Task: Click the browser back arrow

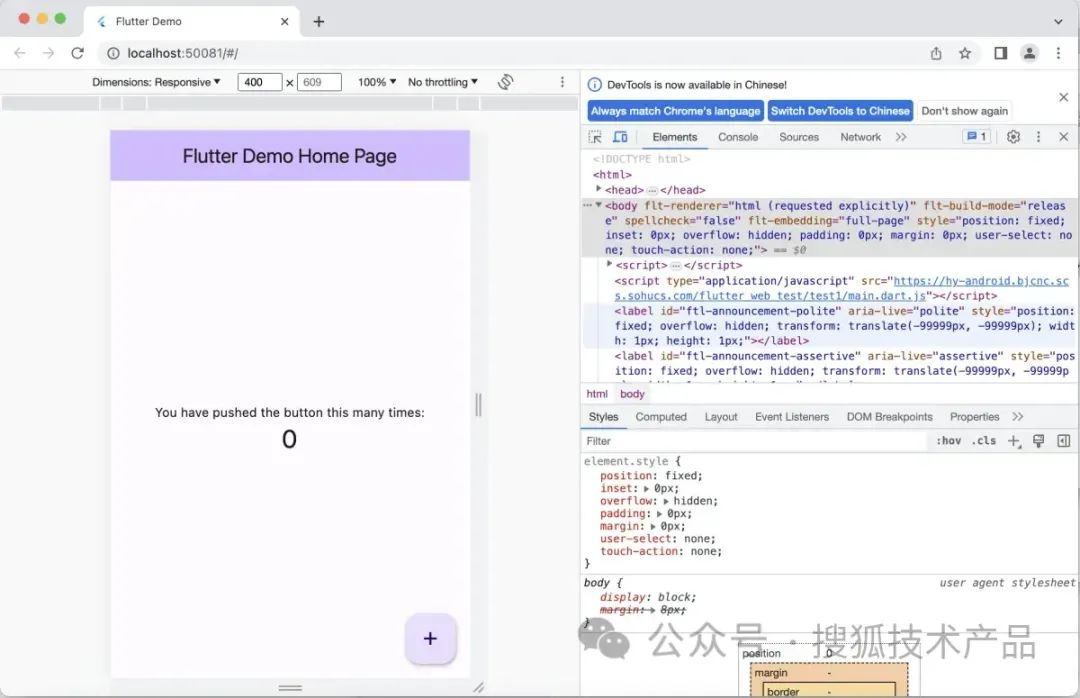Action: (x=19, y=53)
